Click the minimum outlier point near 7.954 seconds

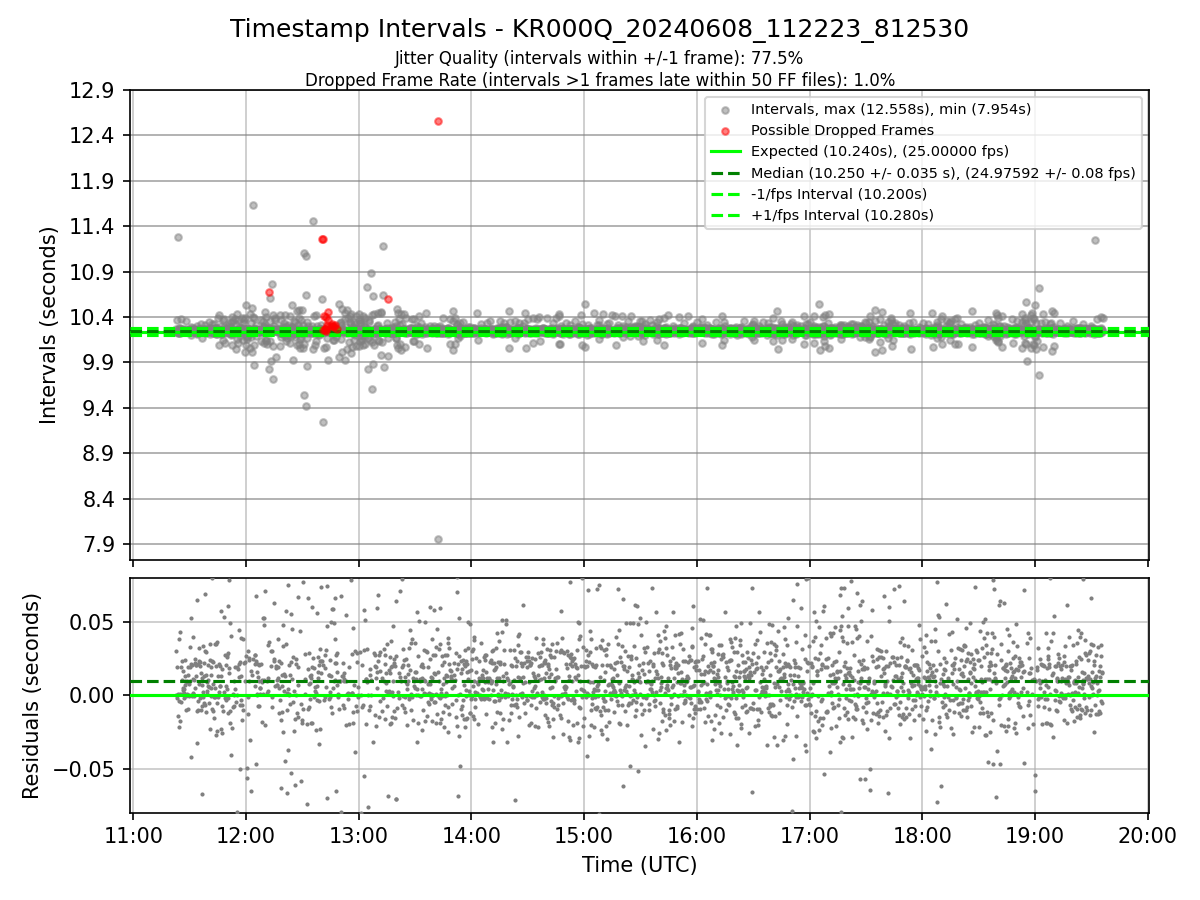[438, 539]
